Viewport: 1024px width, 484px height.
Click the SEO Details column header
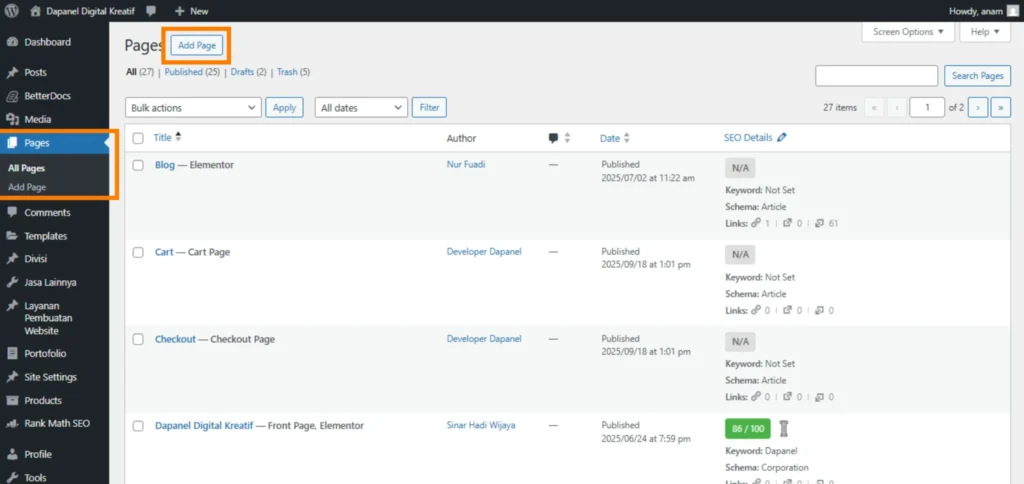[748, 138]
